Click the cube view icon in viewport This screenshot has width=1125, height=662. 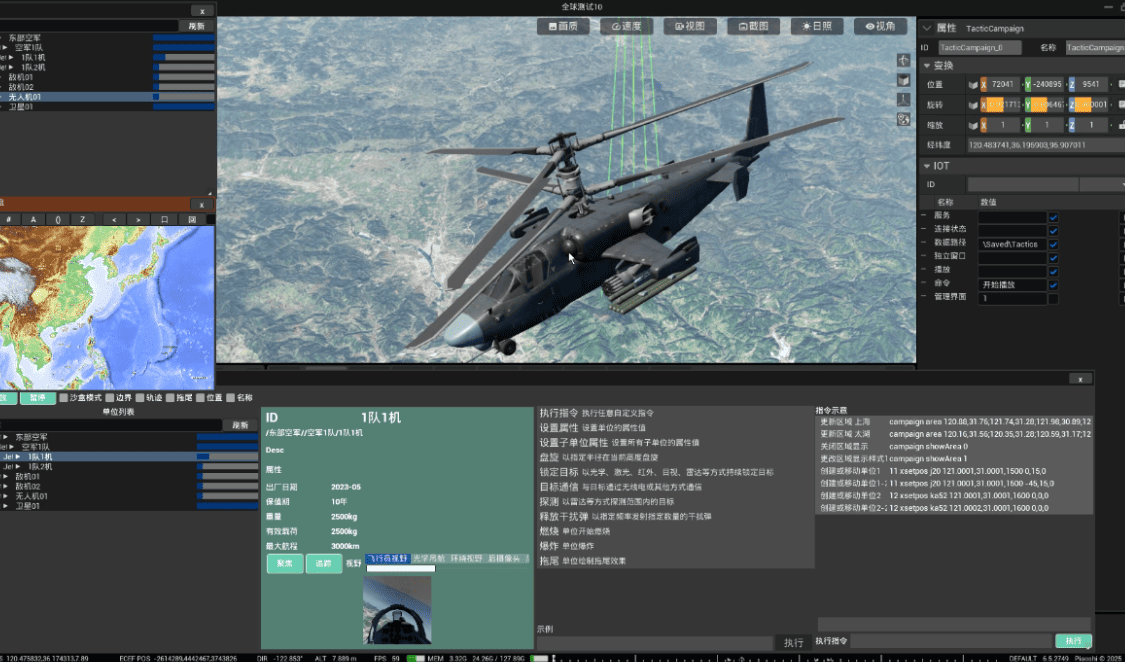coord(904,80)
